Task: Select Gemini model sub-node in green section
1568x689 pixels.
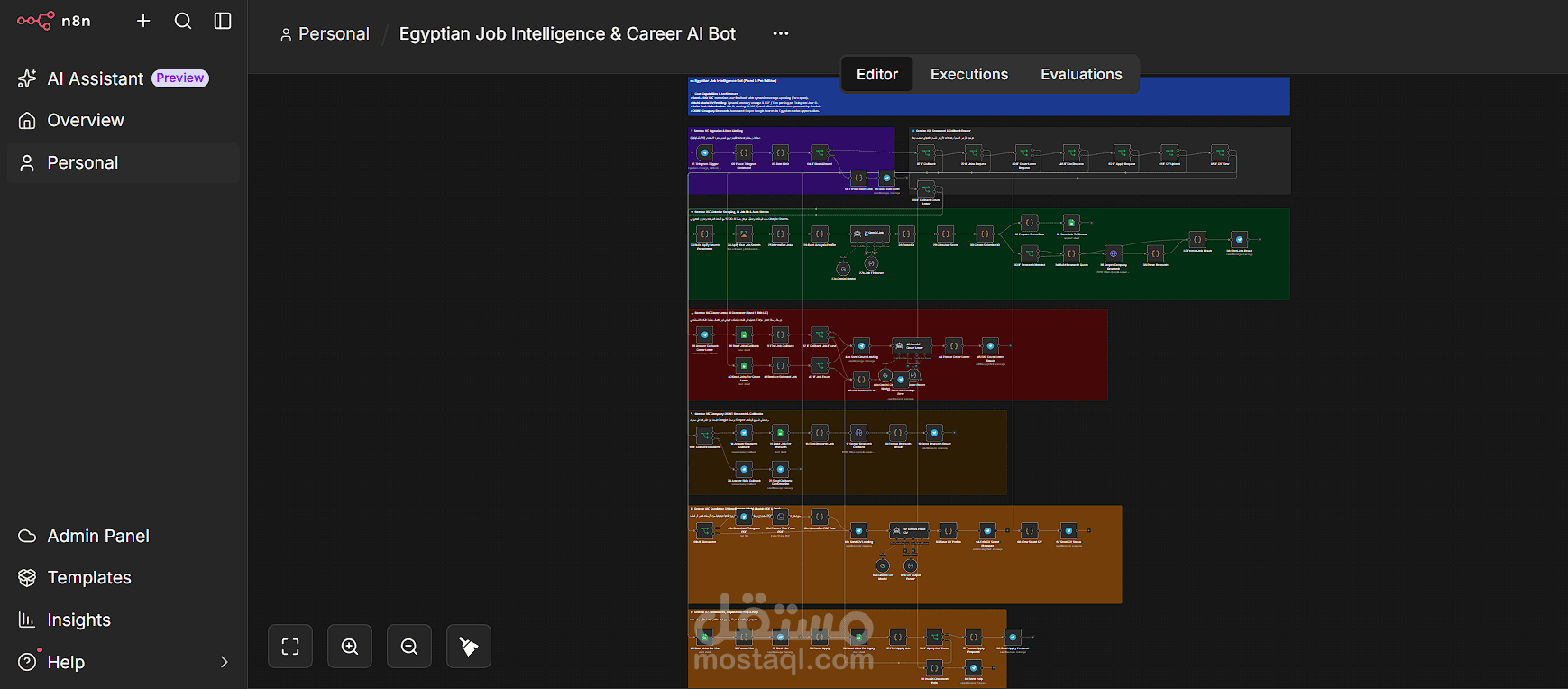Action: (843, 269)
